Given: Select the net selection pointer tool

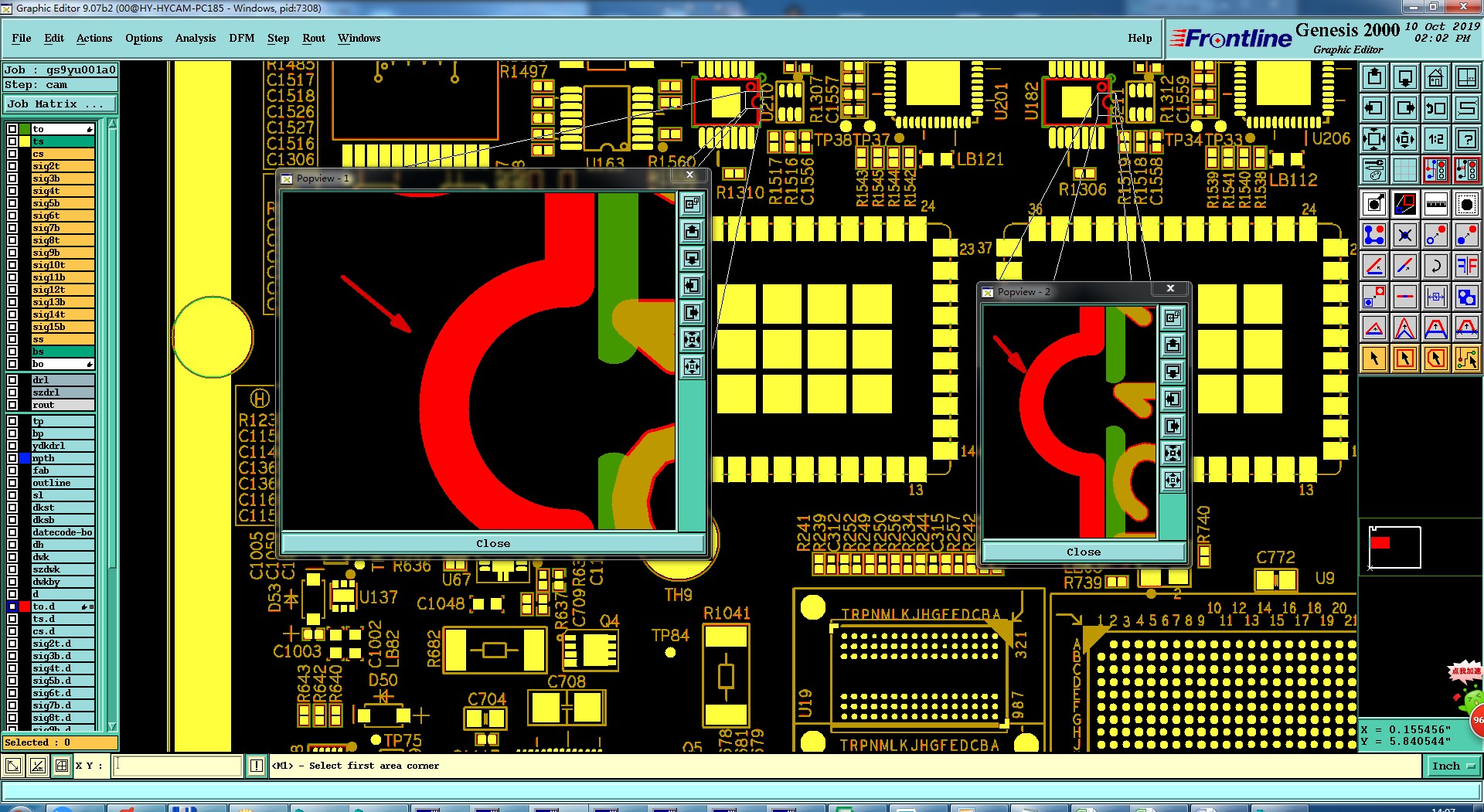Looking at the screenshot, I should 1466,358.
